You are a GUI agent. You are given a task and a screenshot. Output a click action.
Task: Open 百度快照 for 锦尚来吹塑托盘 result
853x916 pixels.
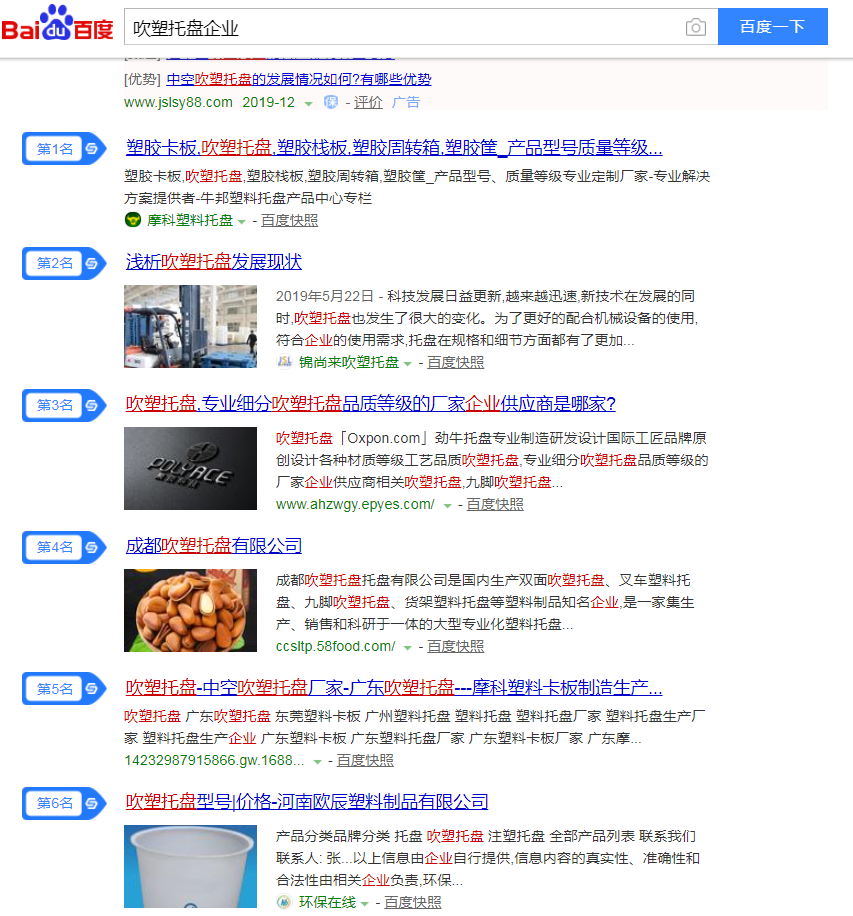(x=455, y=362)
